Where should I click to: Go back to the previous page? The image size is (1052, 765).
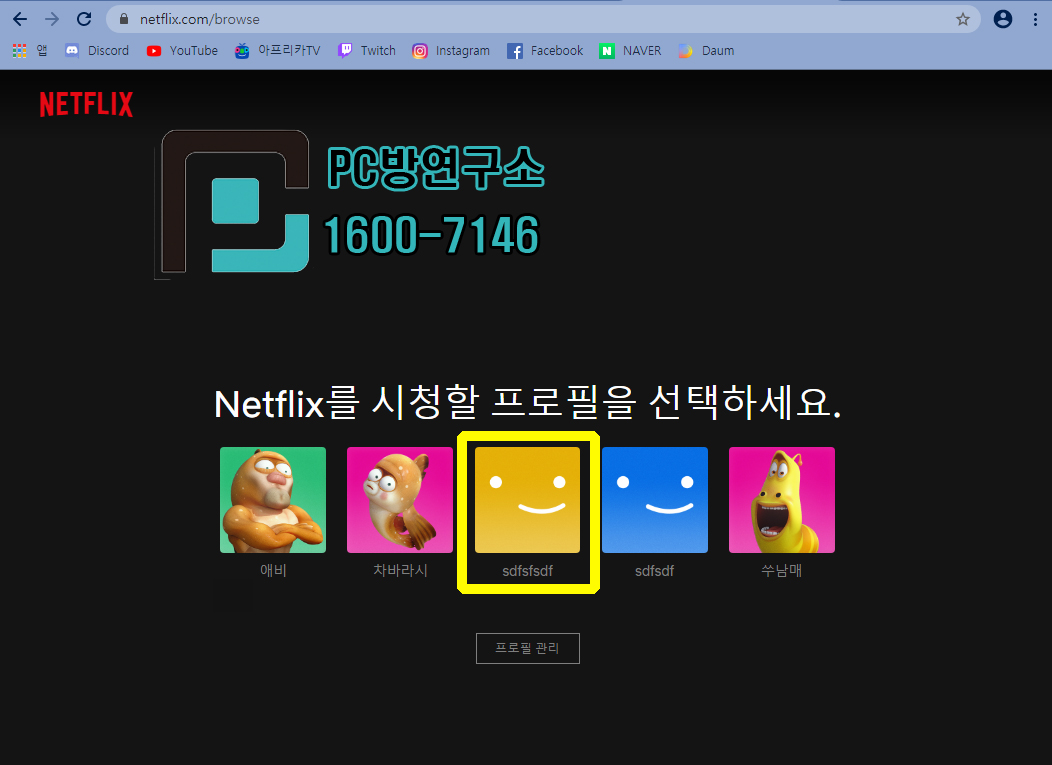coord(20,19)
